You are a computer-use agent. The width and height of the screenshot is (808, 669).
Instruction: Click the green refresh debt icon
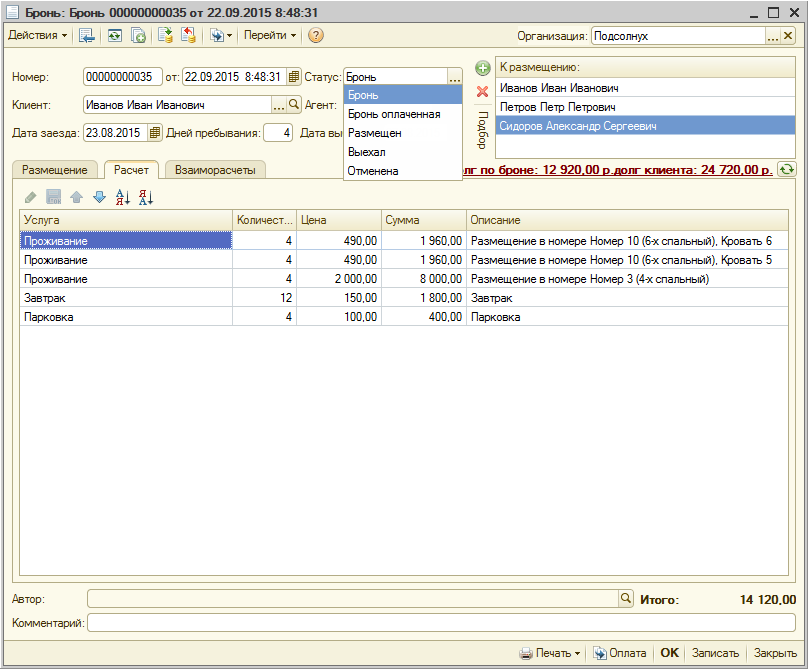(787, 170)
